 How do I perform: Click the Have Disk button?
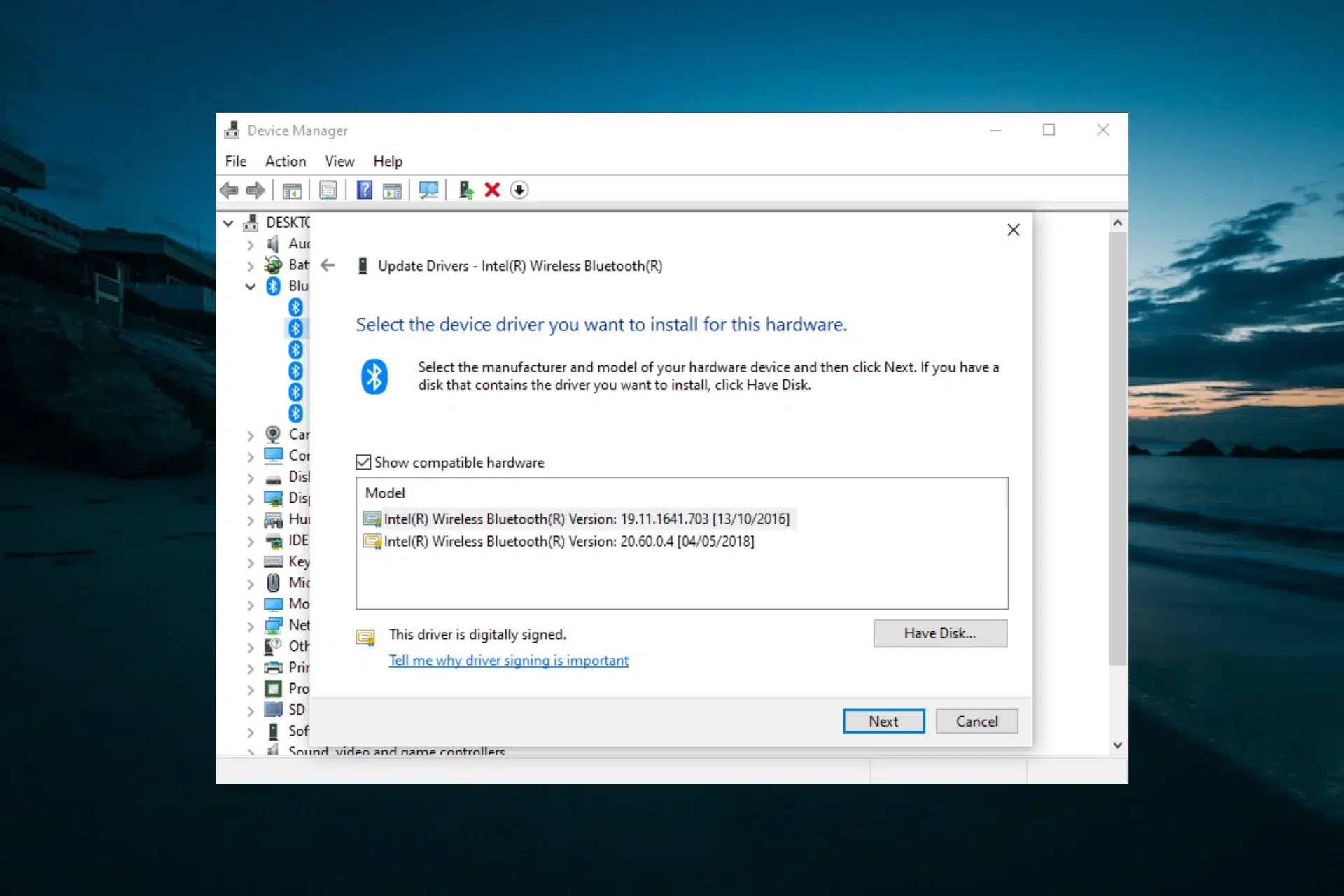[x=940, y=633]
